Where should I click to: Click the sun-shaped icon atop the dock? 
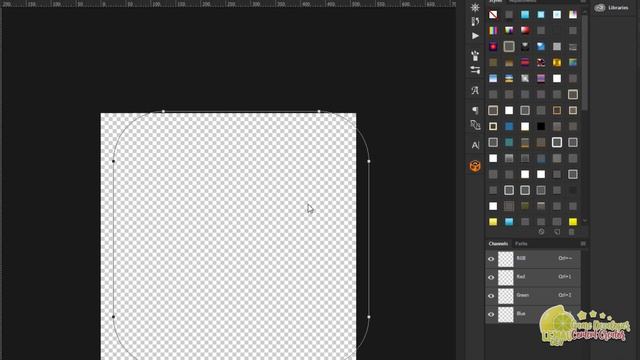click(475, 7)
